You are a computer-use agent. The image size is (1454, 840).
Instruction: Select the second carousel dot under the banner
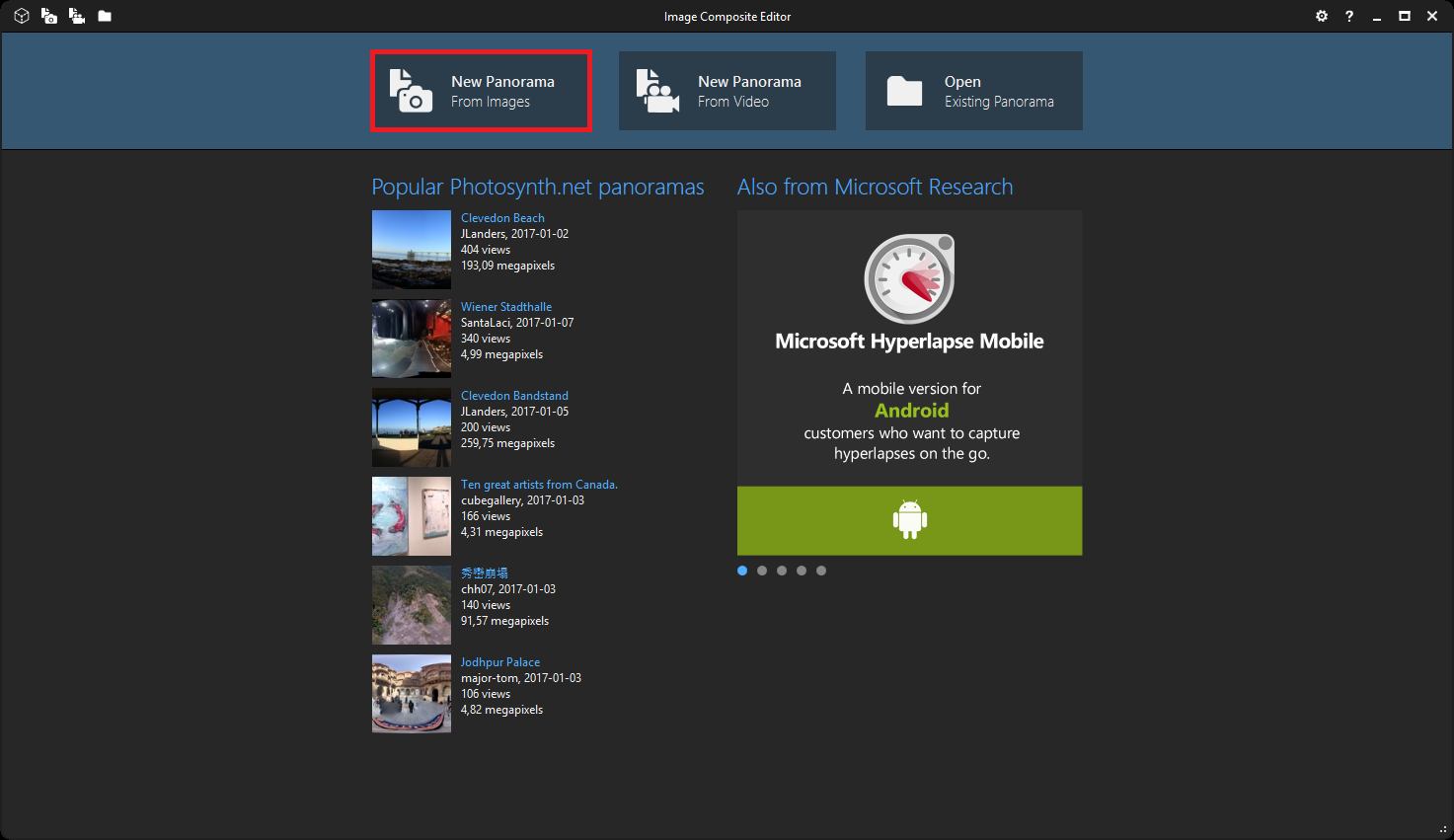[762, 571]
